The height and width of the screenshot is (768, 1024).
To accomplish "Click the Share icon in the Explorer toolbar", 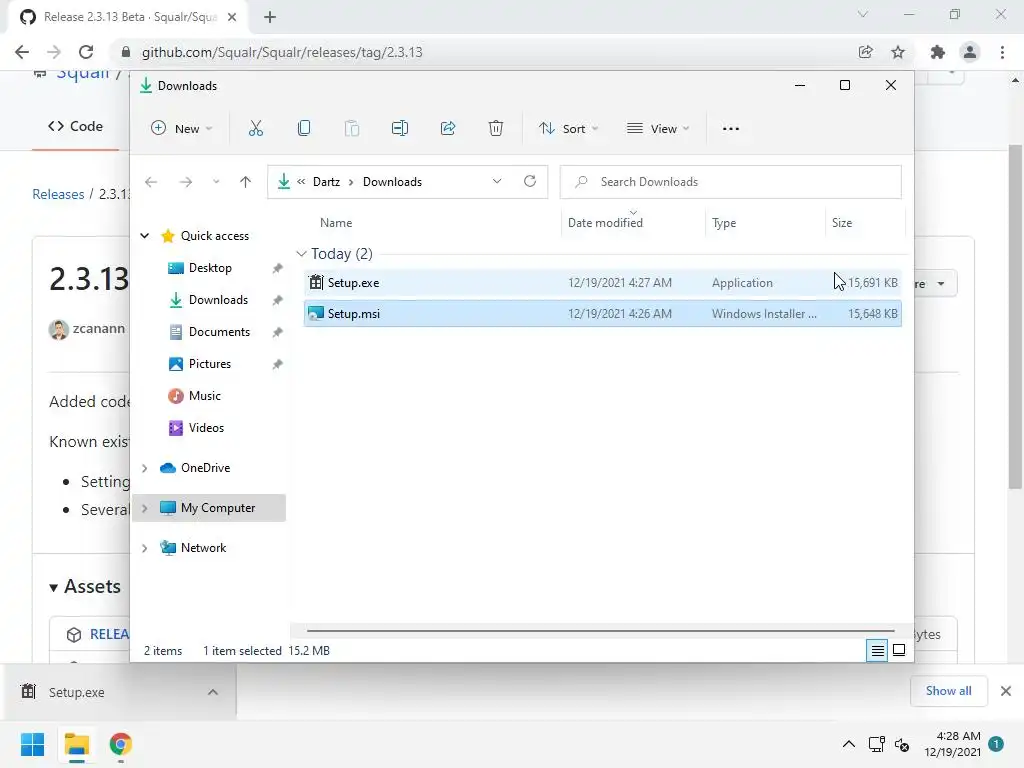I will 448,129.
